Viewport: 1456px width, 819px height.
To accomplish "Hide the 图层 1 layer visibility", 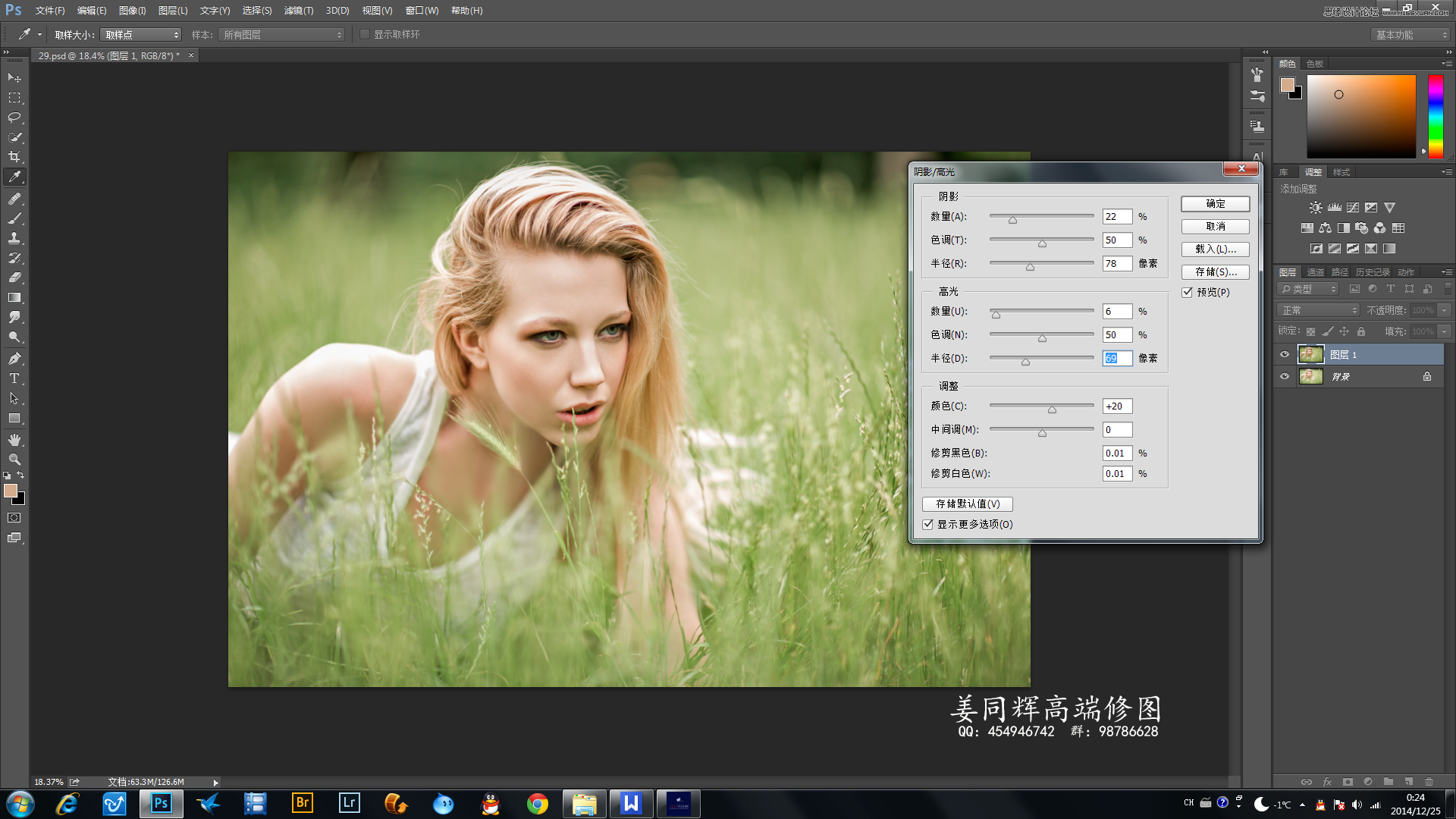I will 1285,355.
